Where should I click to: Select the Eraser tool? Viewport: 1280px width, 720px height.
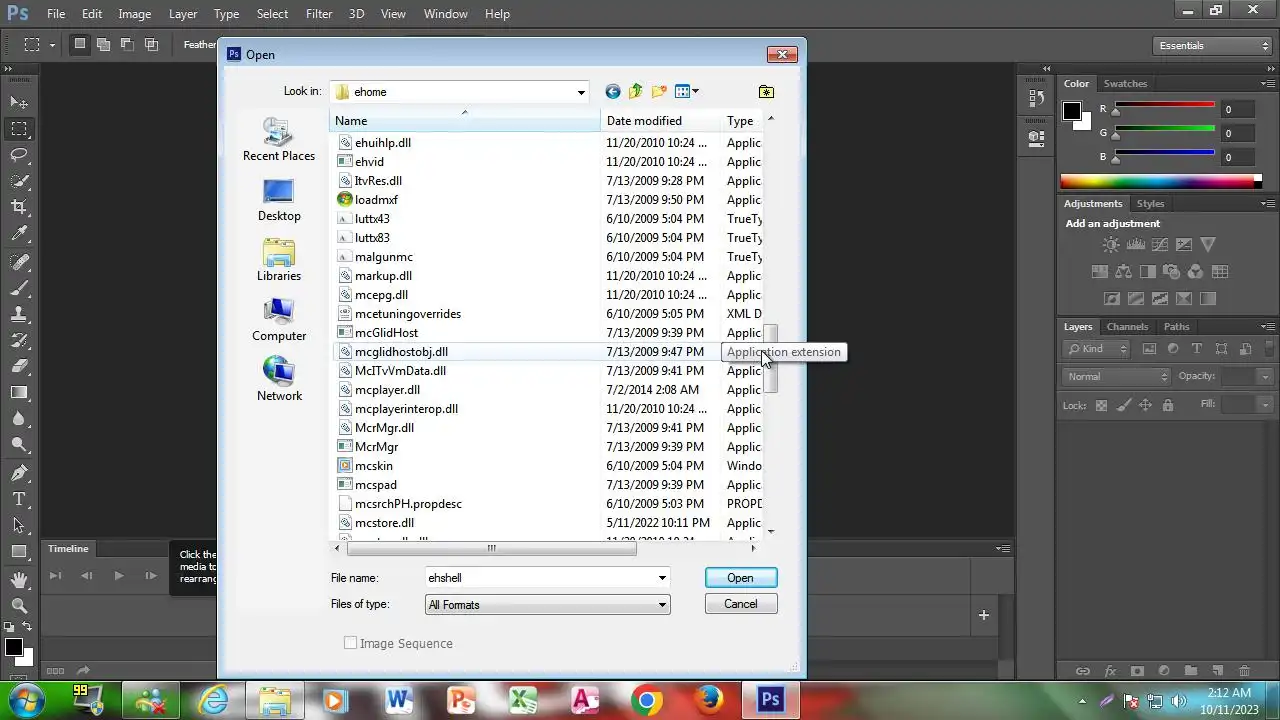[x=19, y=366]
